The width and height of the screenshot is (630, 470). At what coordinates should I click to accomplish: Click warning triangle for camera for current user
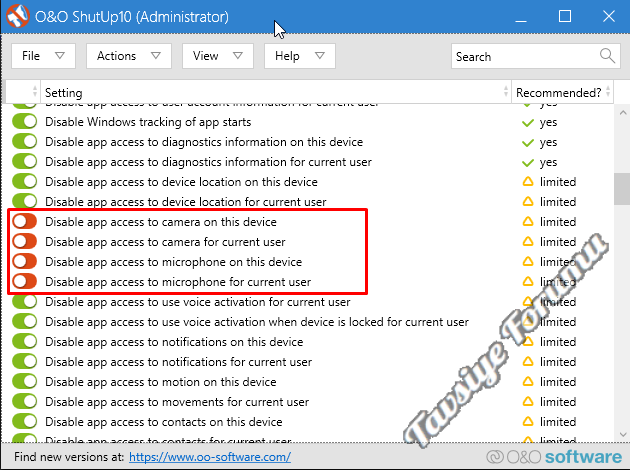point(528,241)
